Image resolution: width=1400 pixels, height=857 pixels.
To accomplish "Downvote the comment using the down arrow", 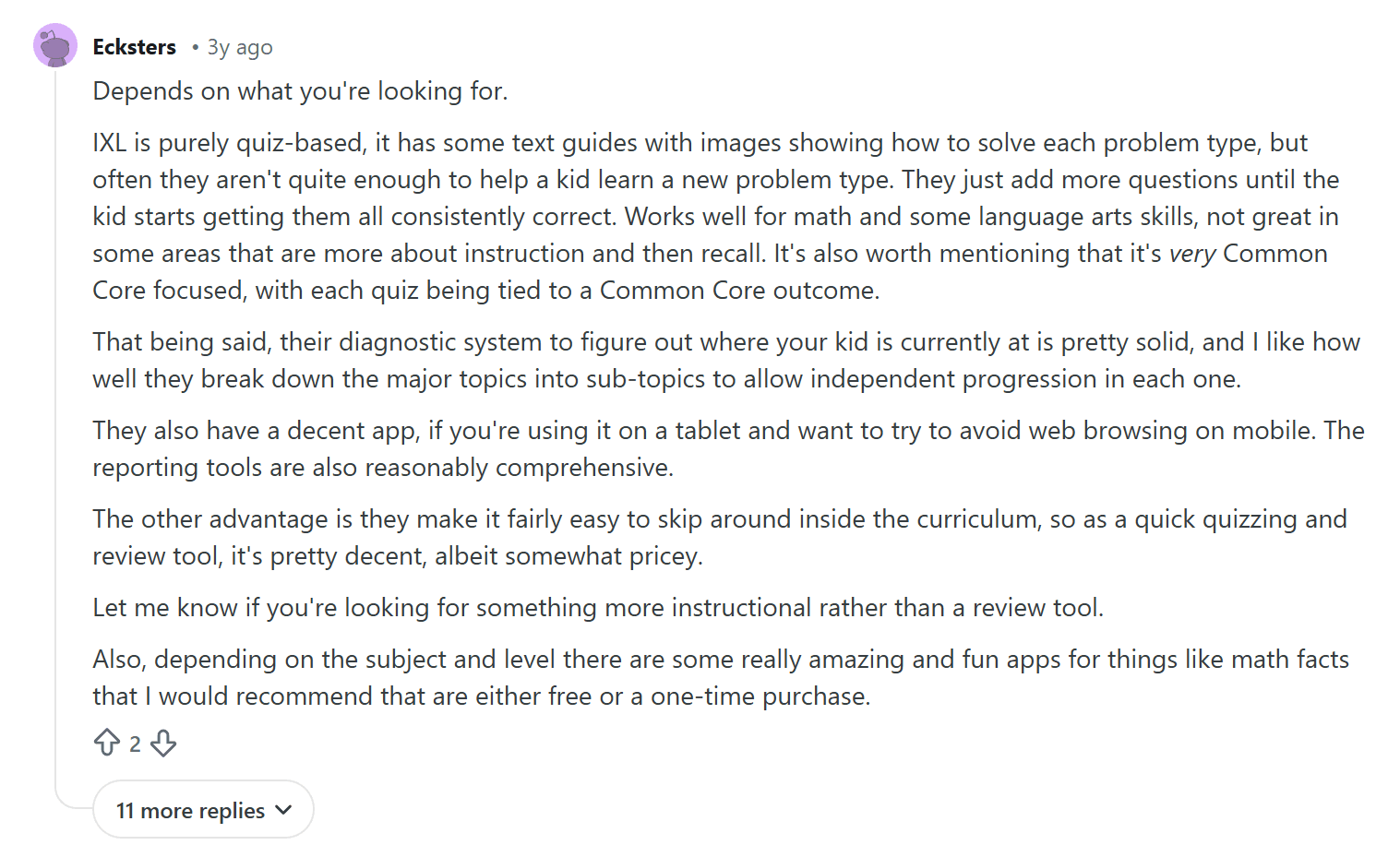I will tap(163, 743).
